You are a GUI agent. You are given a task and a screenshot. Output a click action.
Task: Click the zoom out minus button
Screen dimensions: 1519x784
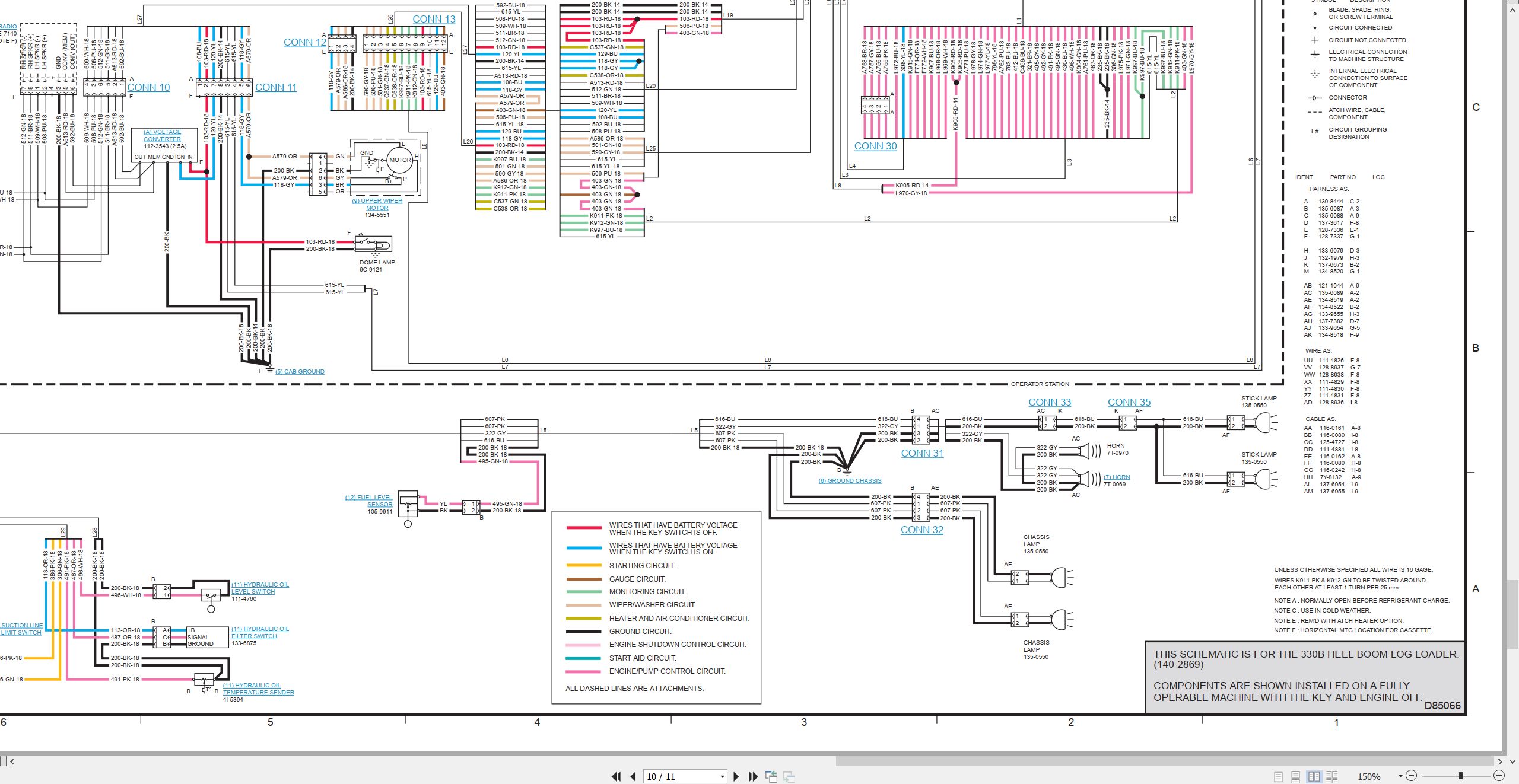tap(1412, 776)
